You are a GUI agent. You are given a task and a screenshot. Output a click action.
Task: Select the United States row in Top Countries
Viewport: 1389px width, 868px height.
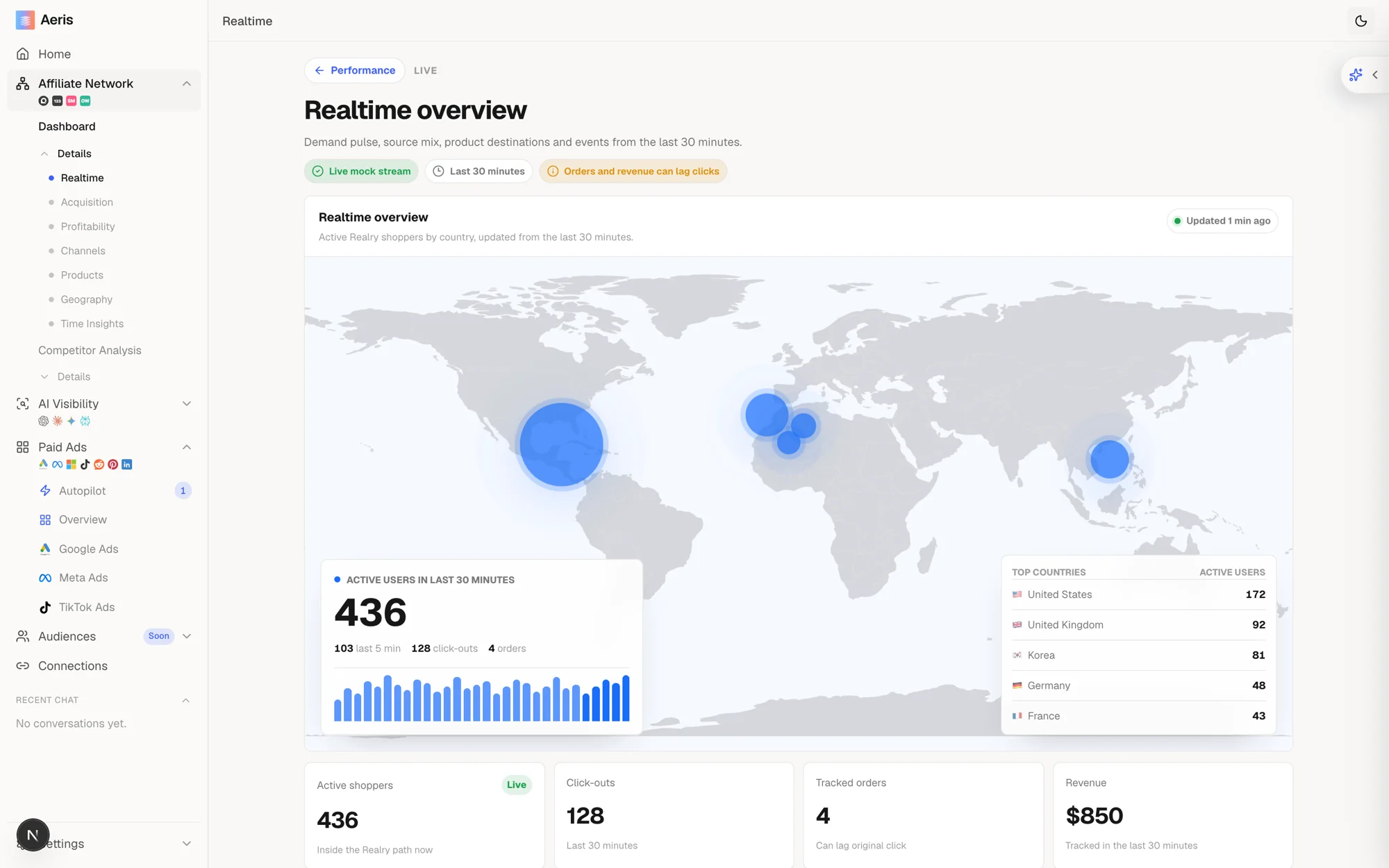(1138, 594)
